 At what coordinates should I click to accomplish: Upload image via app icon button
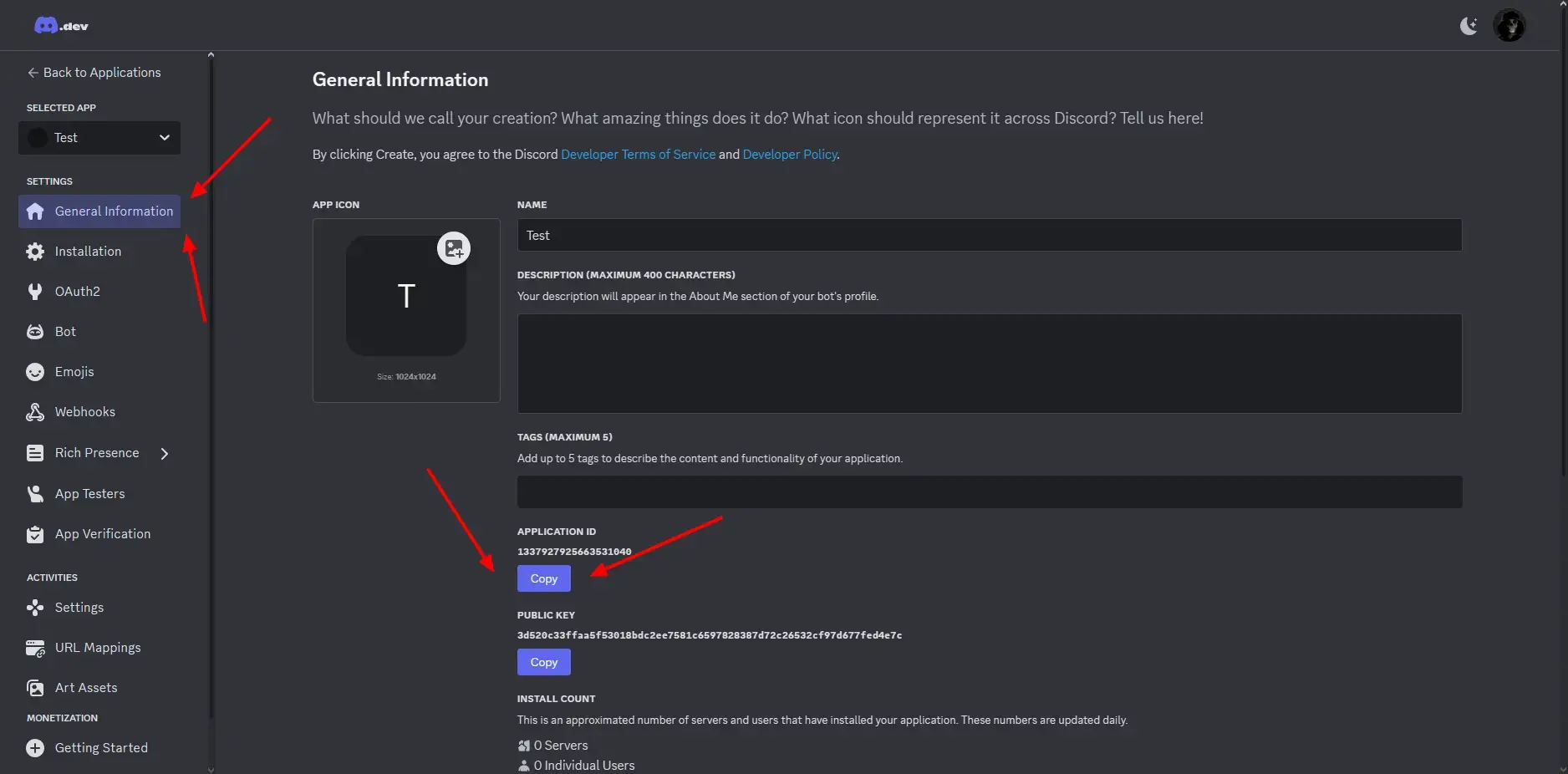(454, 248)
